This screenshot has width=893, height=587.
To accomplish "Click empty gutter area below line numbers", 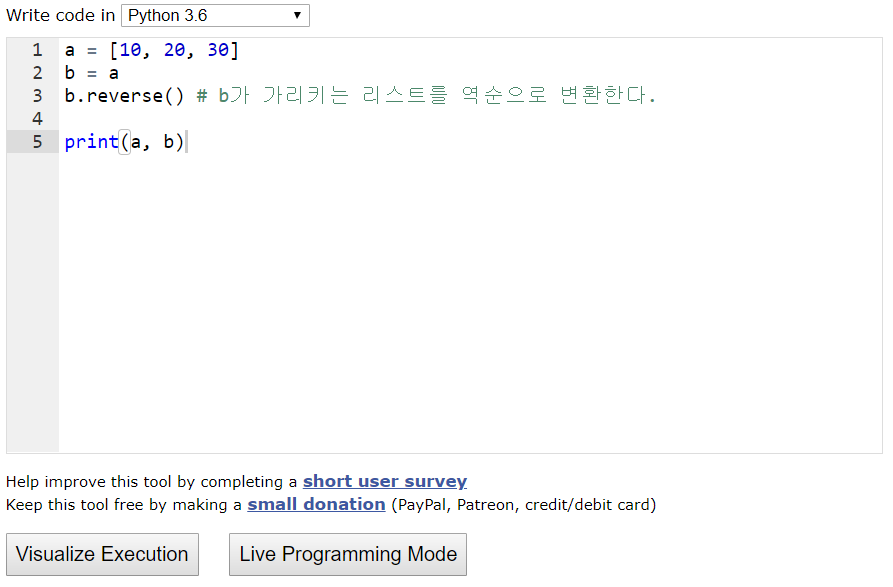I will (x=32, y=300).
